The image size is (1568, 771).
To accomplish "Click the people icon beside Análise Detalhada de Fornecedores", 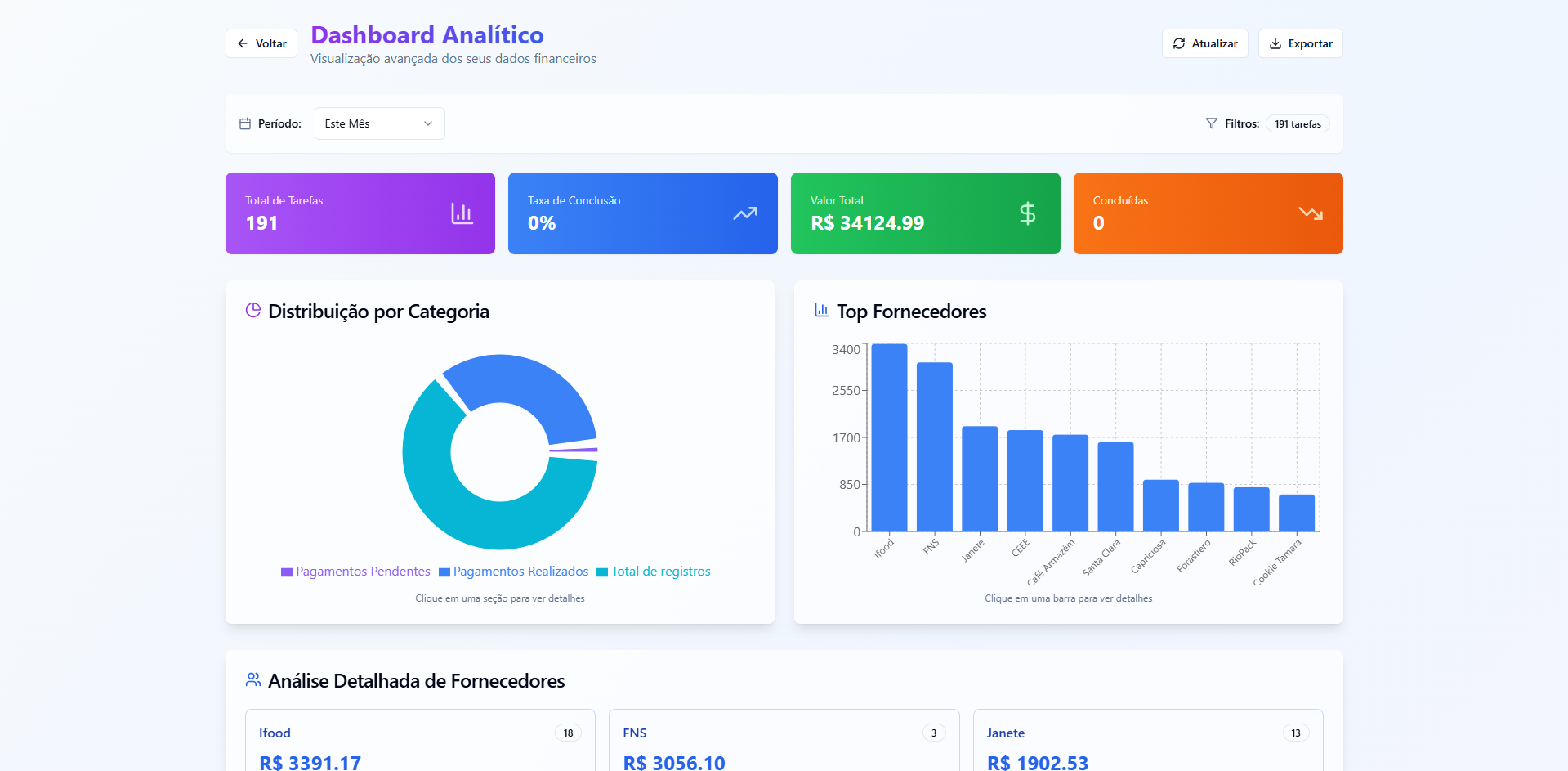I will [253, 680].
